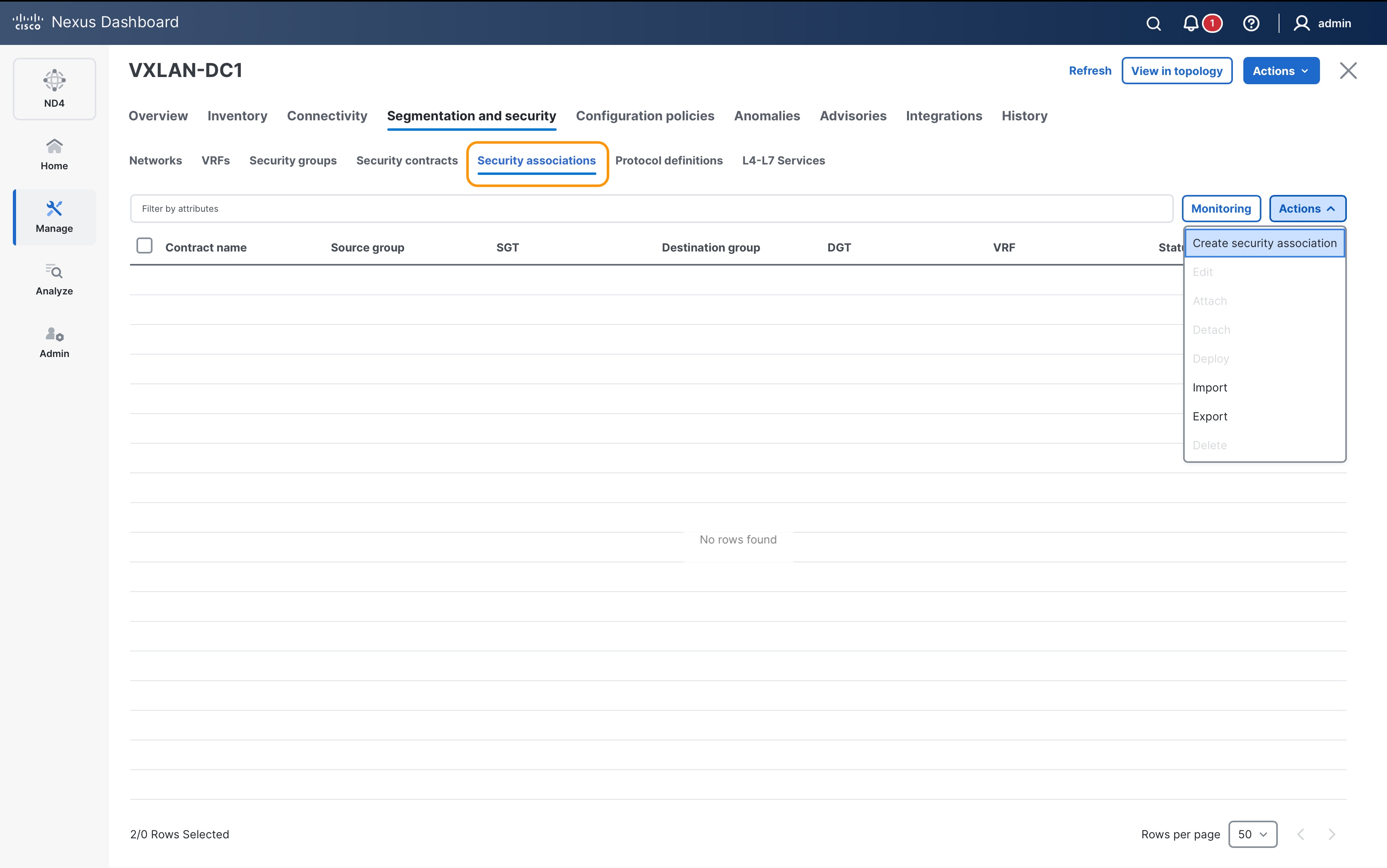Switch to the Inventory tab
Screen dimensions: 1387x868
point(237,116)
